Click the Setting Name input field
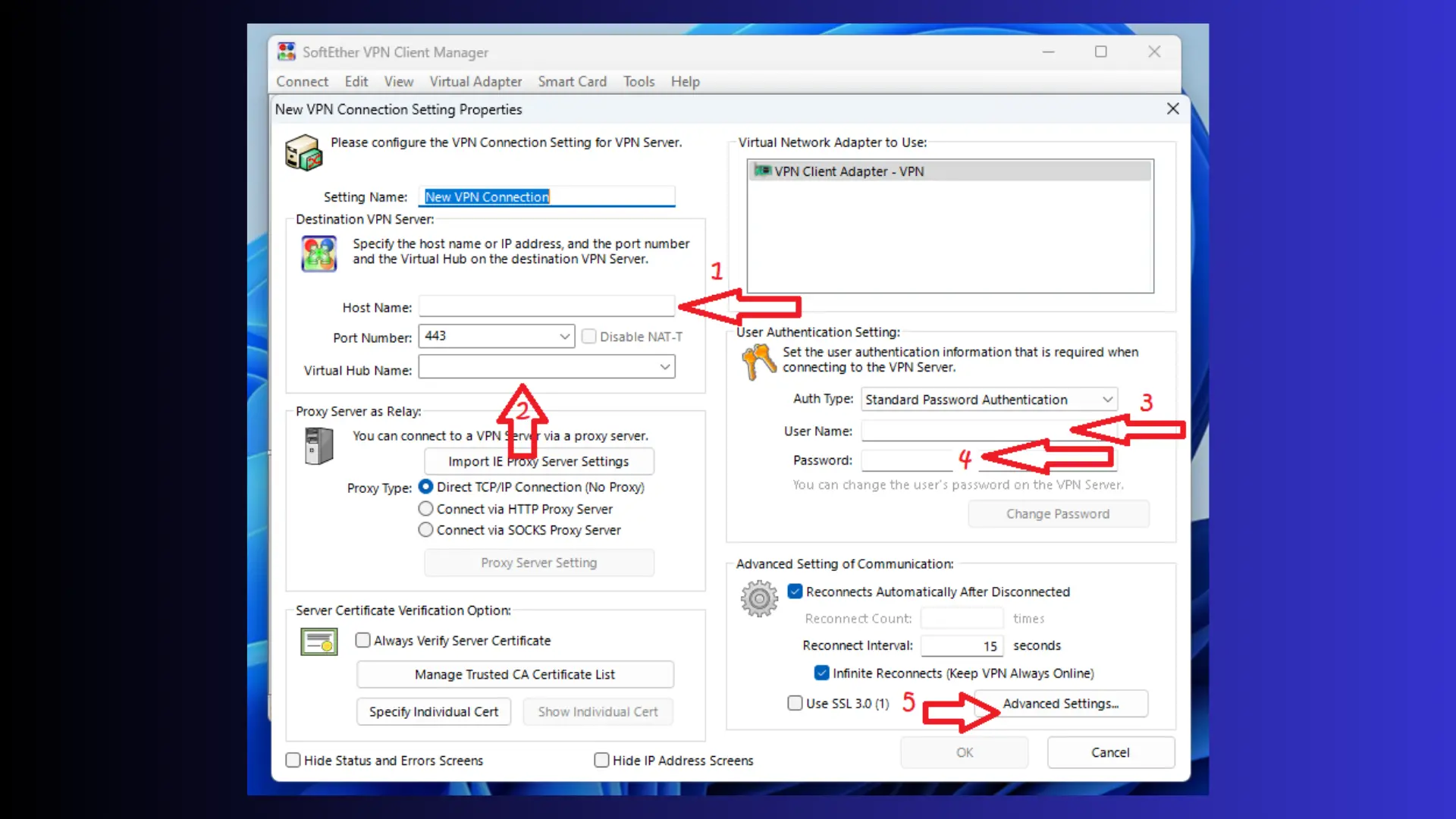 (547, 196)
